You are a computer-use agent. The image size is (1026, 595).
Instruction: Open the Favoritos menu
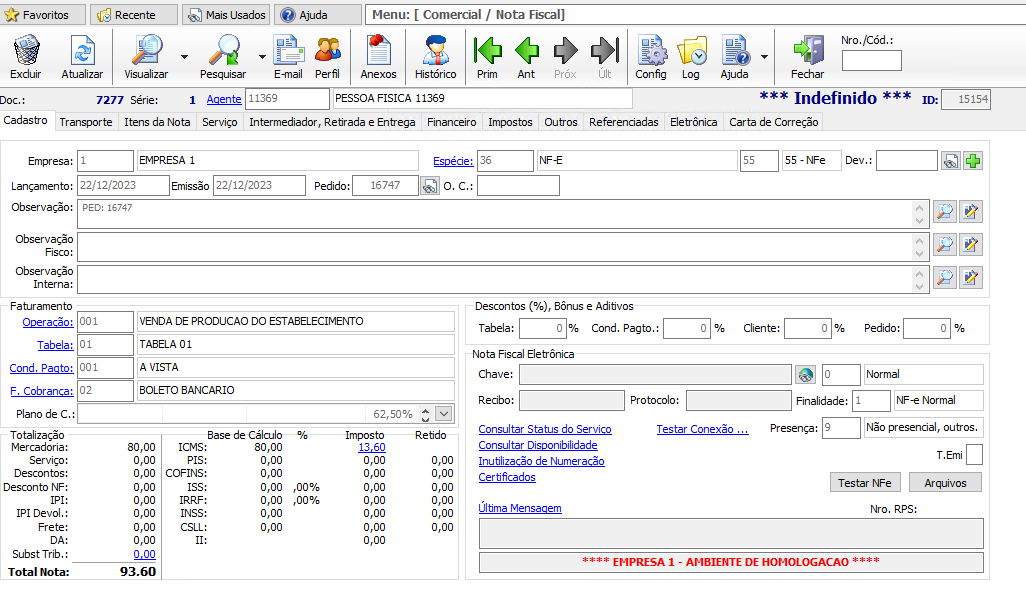coord(43,14)
